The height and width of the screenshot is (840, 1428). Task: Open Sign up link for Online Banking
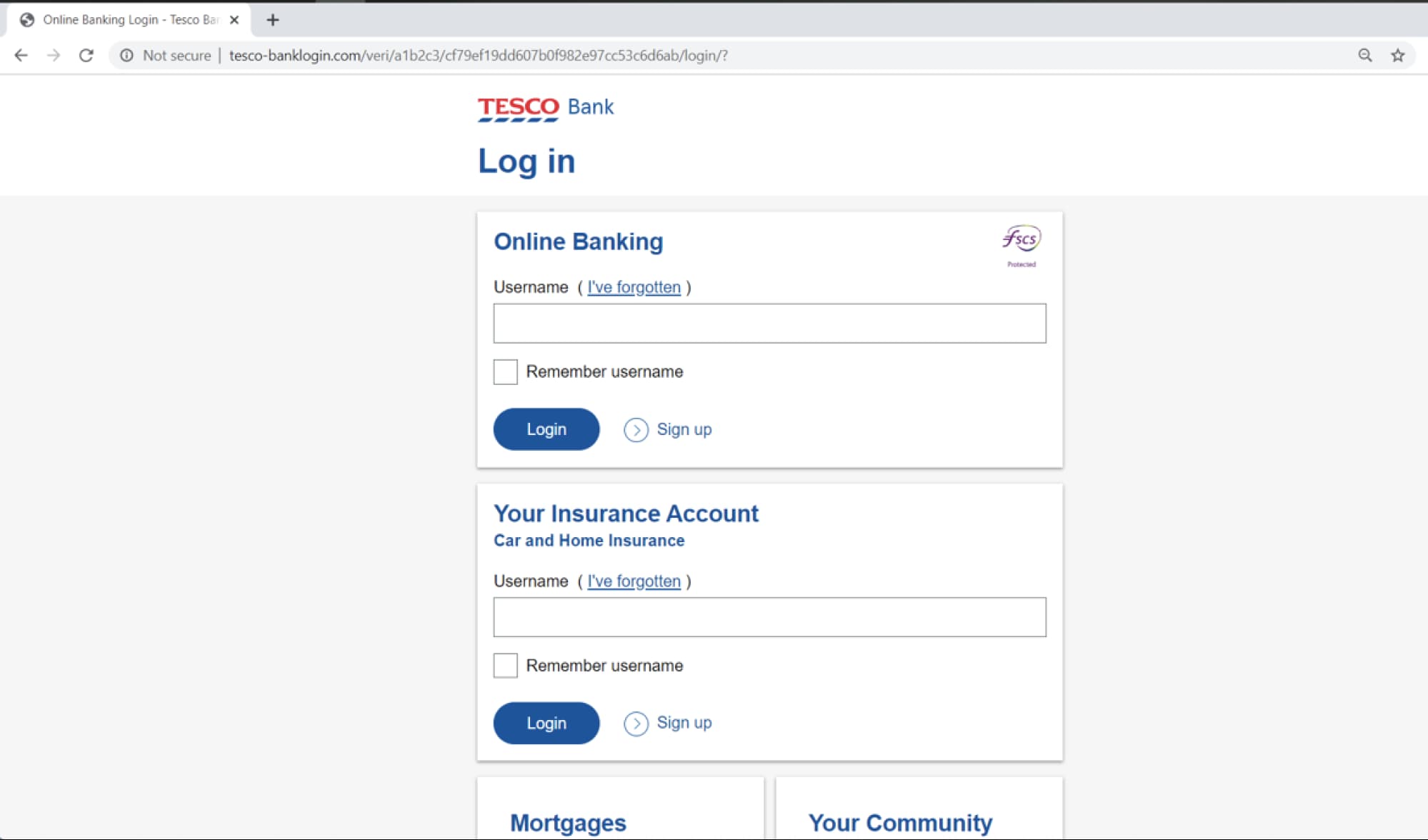[x=684, y=429]
